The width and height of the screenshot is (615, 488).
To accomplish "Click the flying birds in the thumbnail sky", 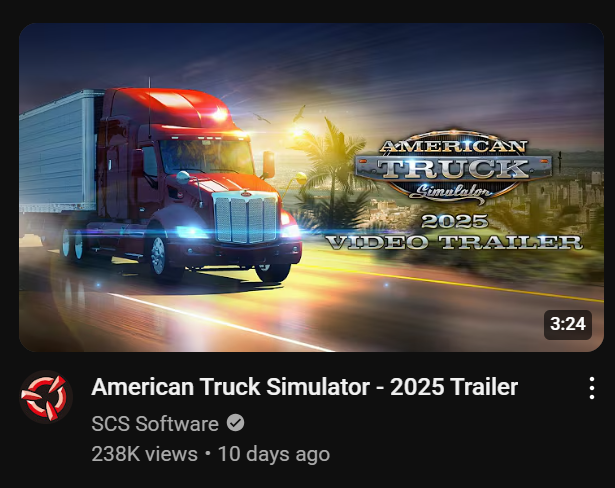I will point(280,115).
